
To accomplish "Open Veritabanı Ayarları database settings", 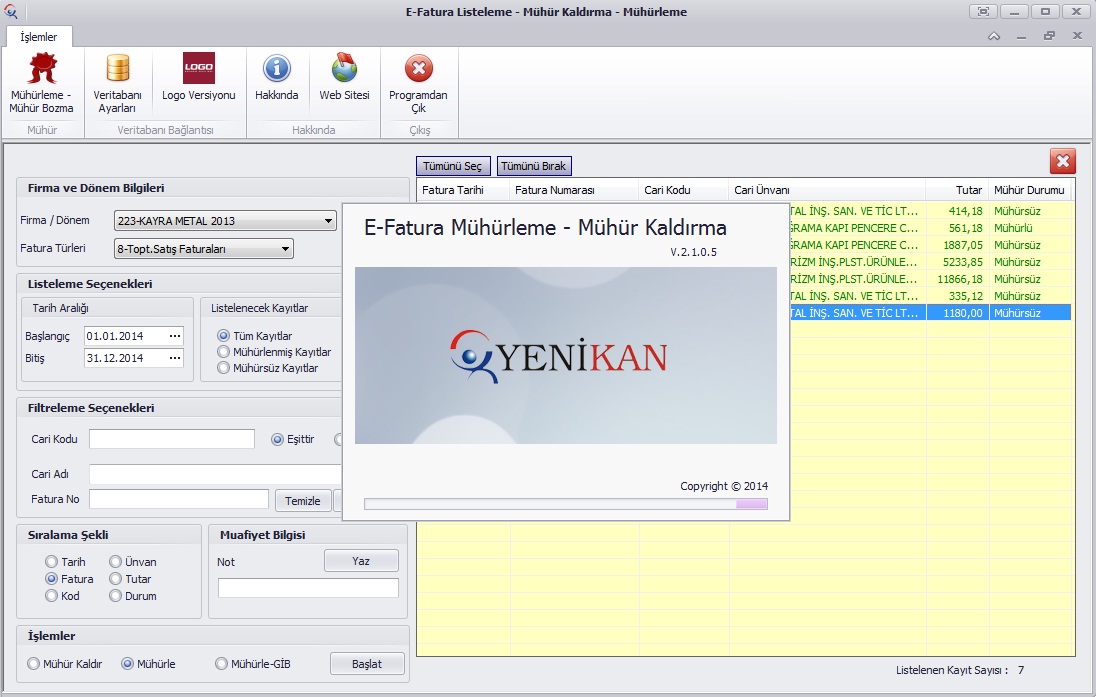I will click(x=118, y=70).
